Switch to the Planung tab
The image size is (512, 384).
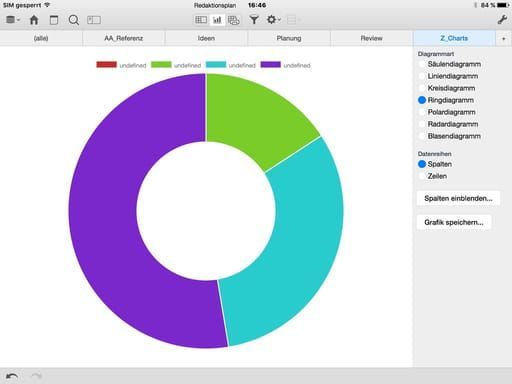pyautogui.click(x=289, y=38)
